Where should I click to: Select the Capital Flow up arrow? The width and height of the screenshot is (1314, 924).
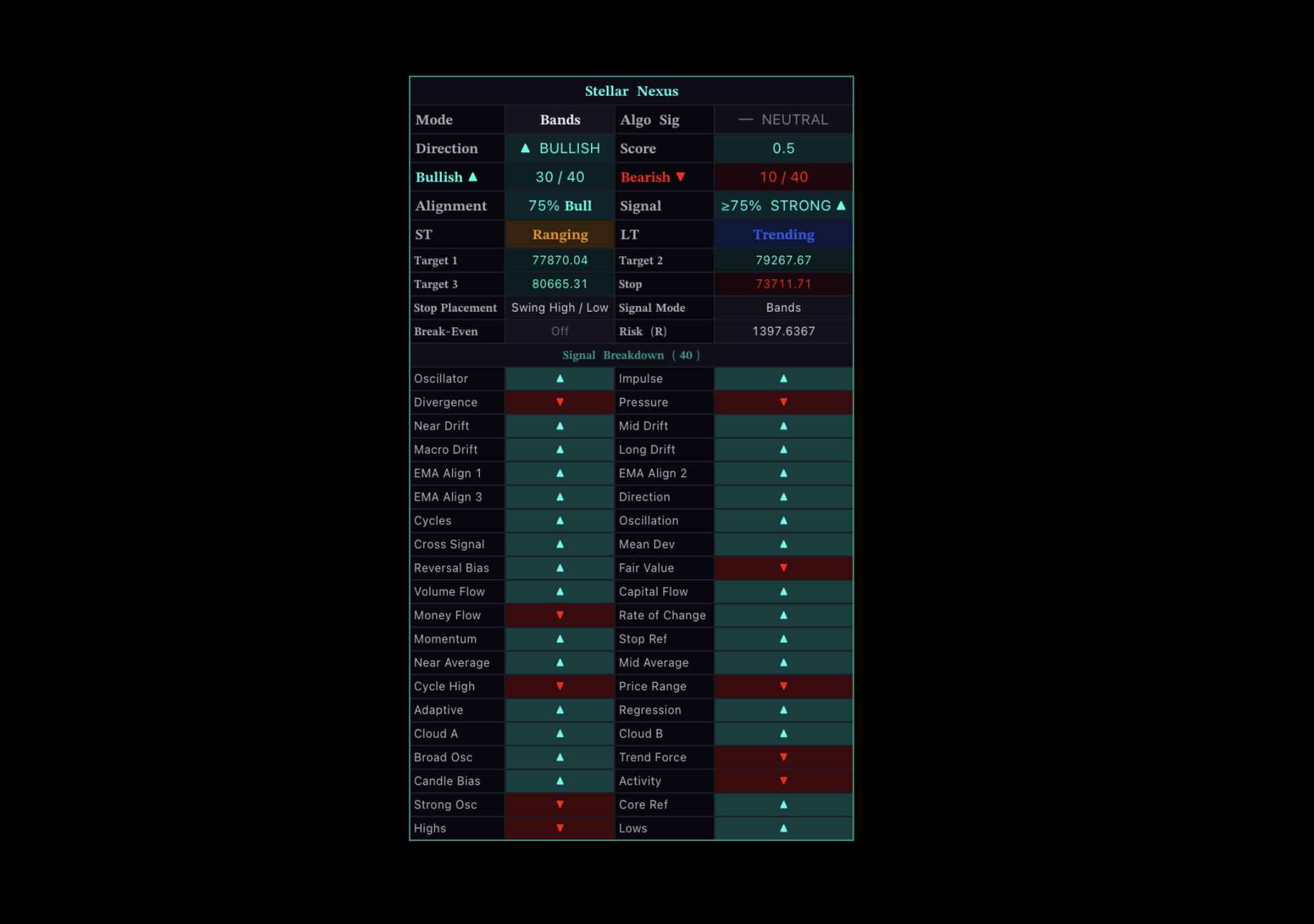[x=783, y=591]
